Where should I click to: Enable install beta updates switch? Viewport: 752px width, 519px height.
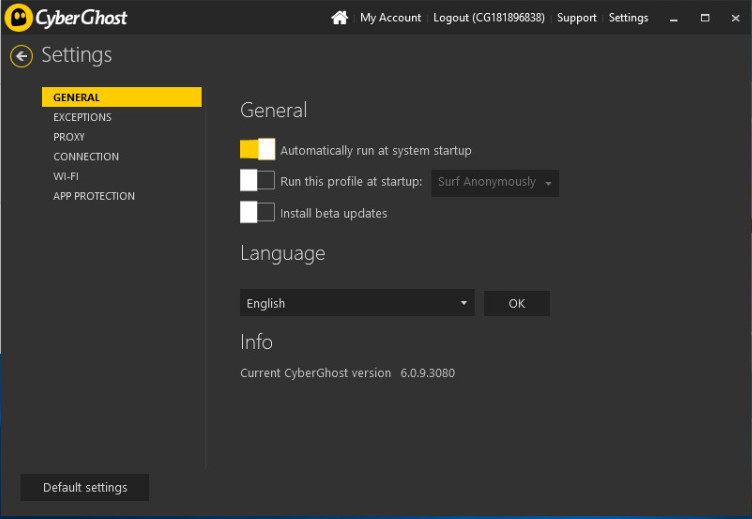pyautogui.click(x=257, y=212)
